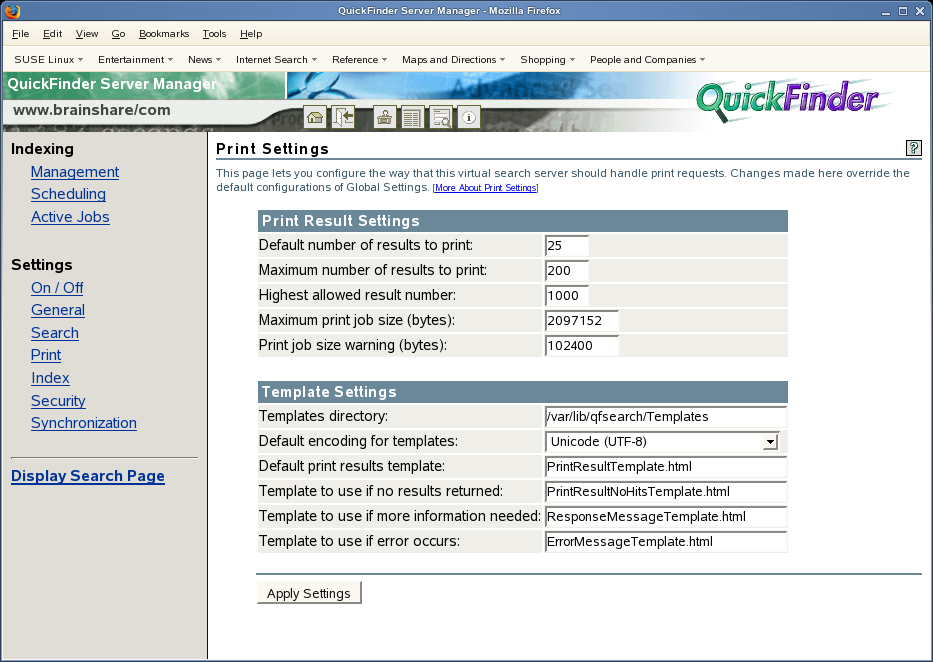
Task: Open the Active Jobs link
Action: [70, 217]
